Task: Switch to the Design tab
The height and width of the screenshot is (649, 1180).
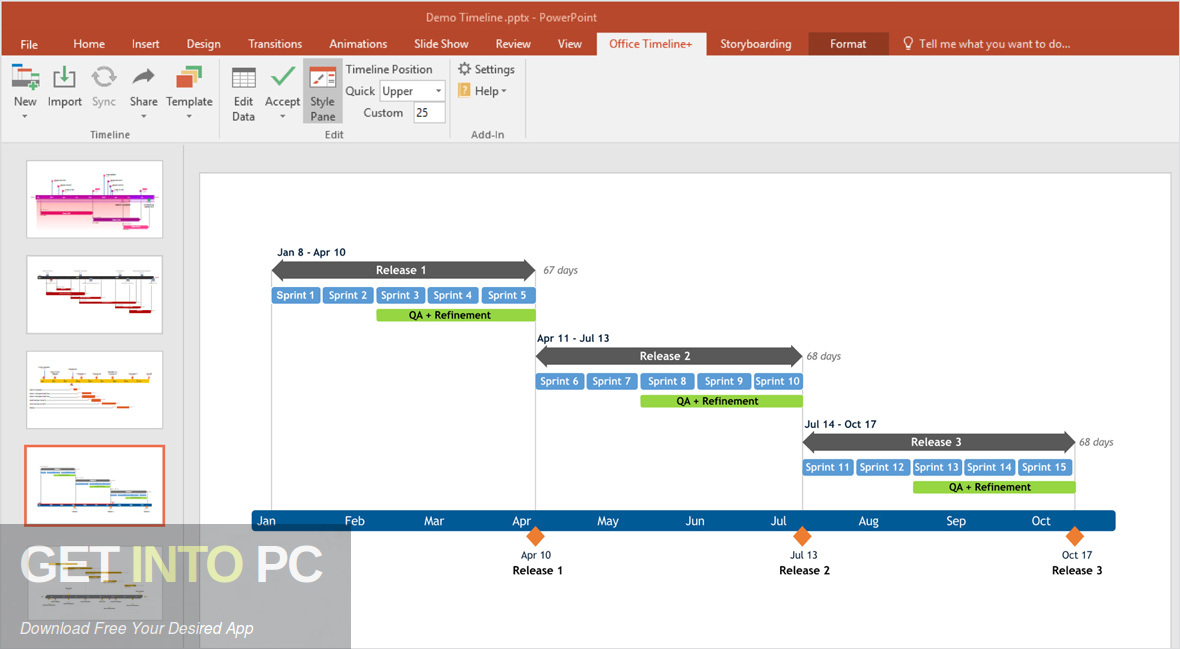Action: pos(203,44)
